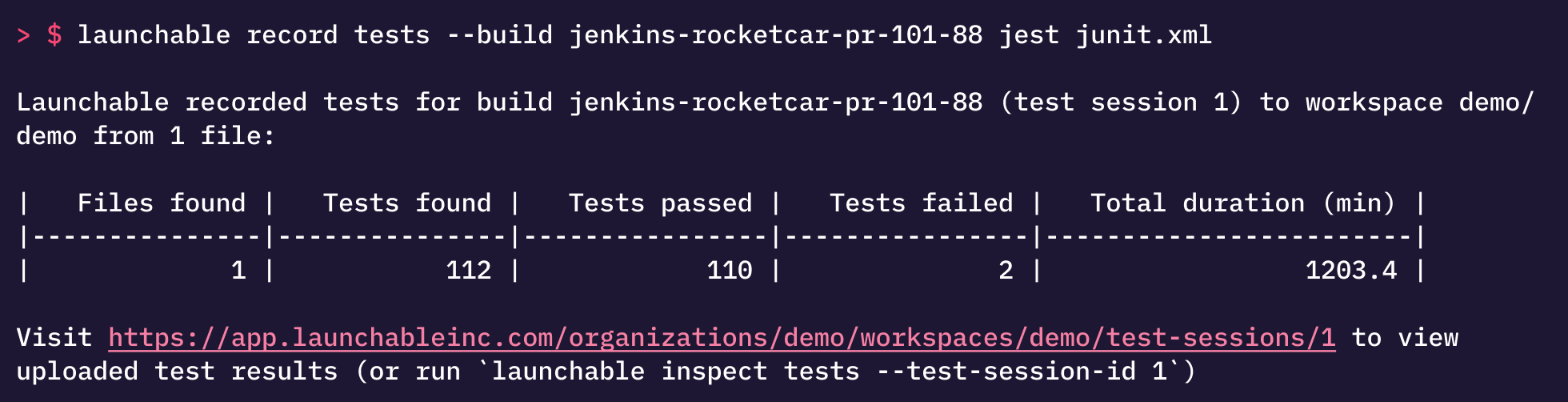
Task: Click the value 1 under Files found
Action: pos(238,271)
